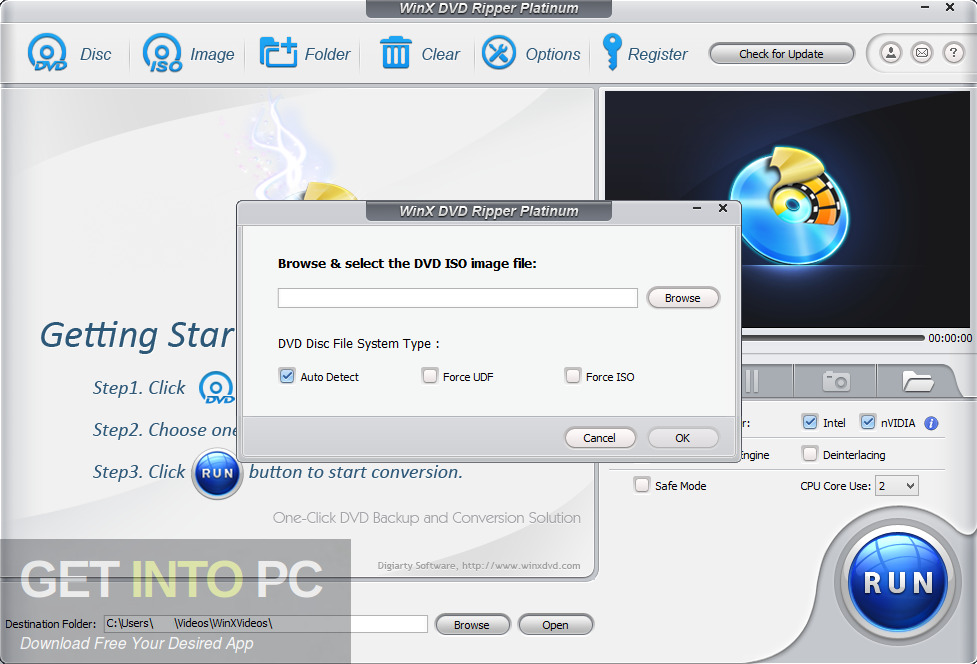The image size is (977, 664).
Task: Click Destination Folder path field
Action: point(265,624)
